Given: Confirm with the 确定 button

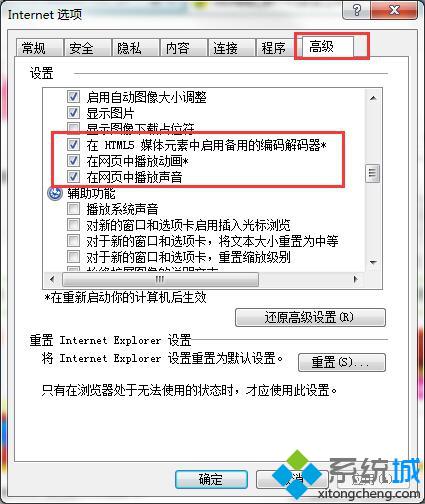Looking at the screenshot, I should pyautogui.click(x=211, y=479).
